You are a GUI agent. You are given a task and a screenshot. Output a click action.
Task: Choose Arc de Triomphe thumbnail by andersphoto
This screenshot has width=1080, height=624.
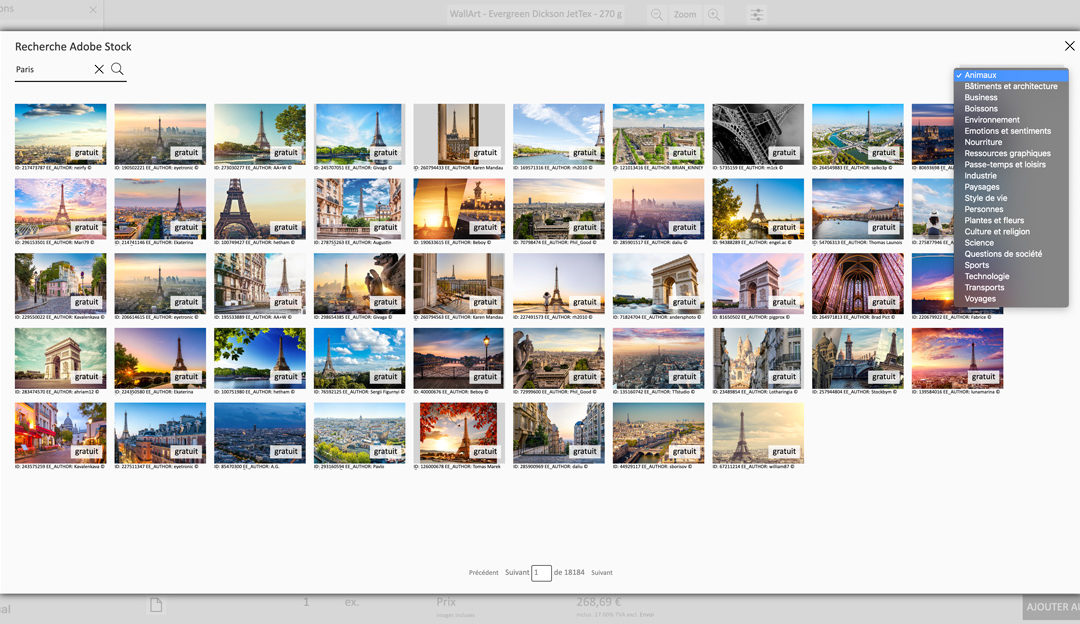pos(658,282)
